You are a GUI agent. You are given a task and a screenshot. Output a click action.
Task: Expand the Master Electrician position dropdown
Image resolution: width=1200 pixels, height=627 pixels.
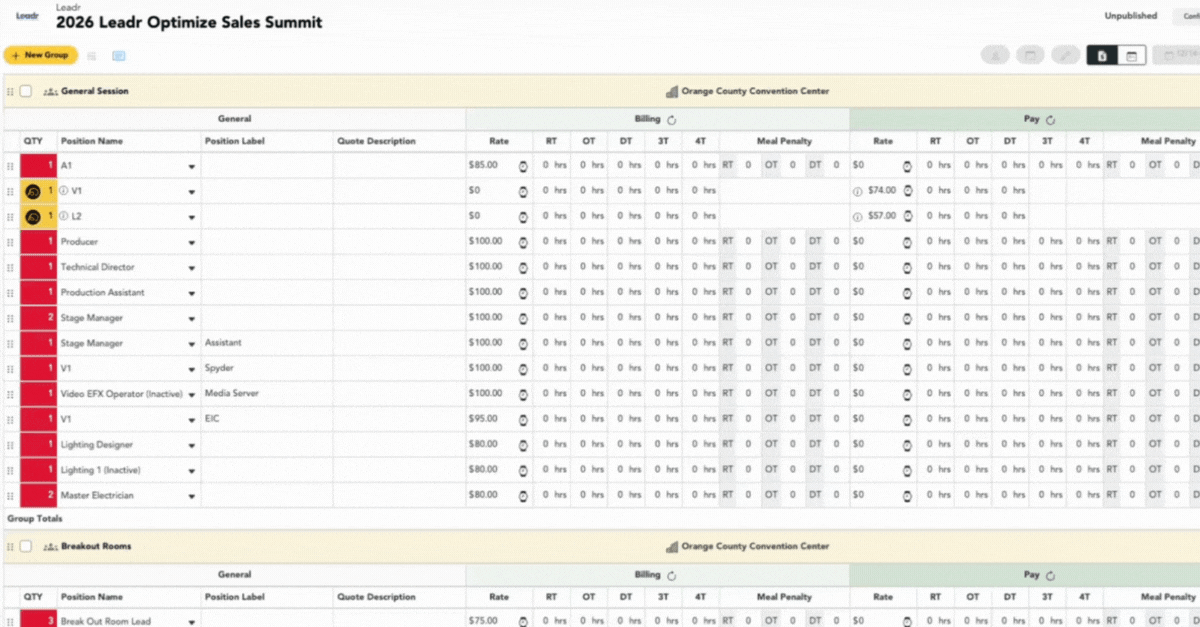point(192,496)
